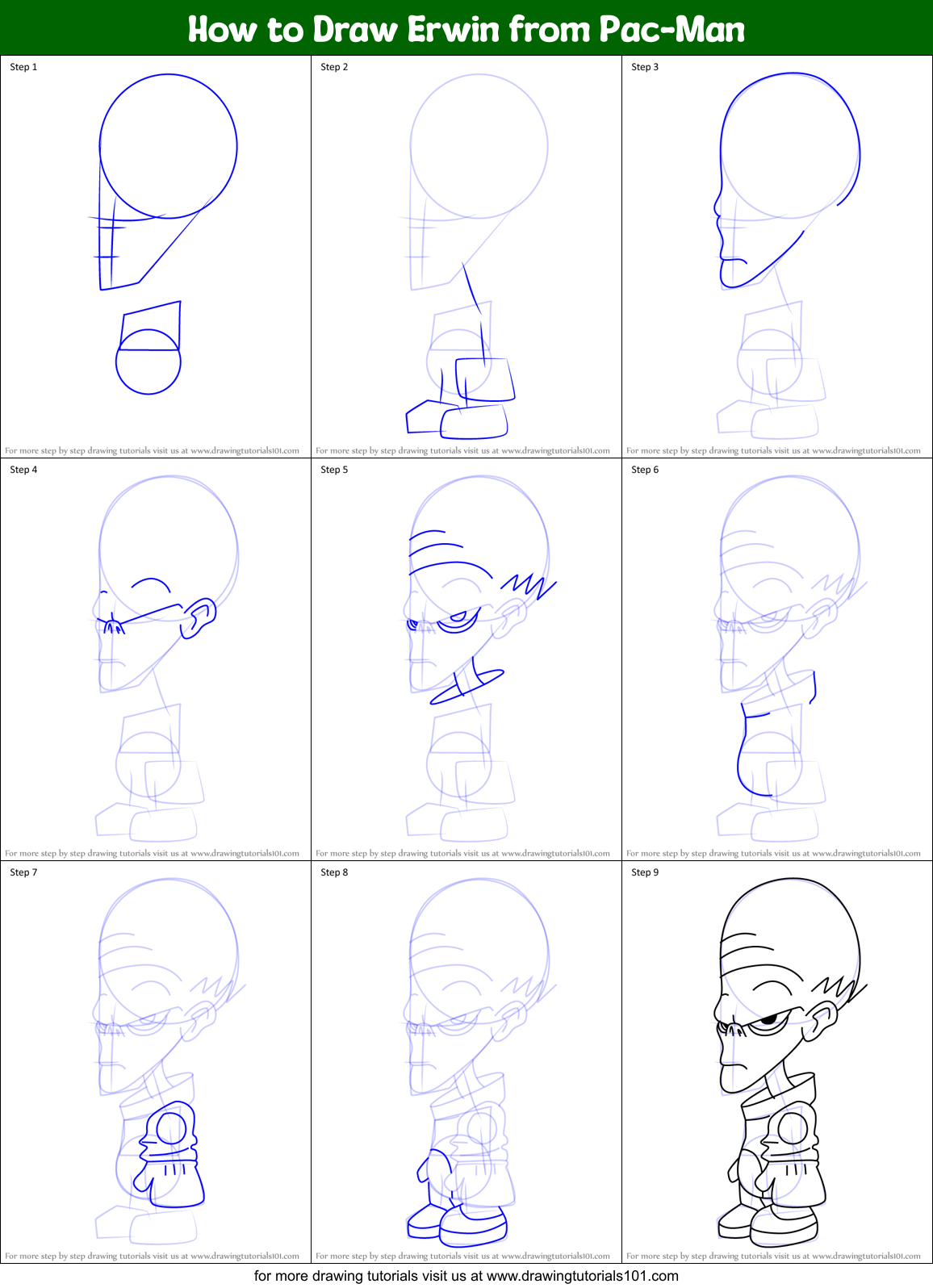Click the website caption under Step 6
The width and height of the screenshot is (933, 1288).
pos(773,854)
